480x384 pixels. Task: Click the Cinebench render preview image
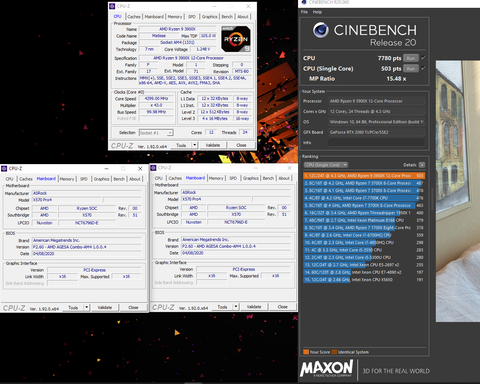click(458, 191)
